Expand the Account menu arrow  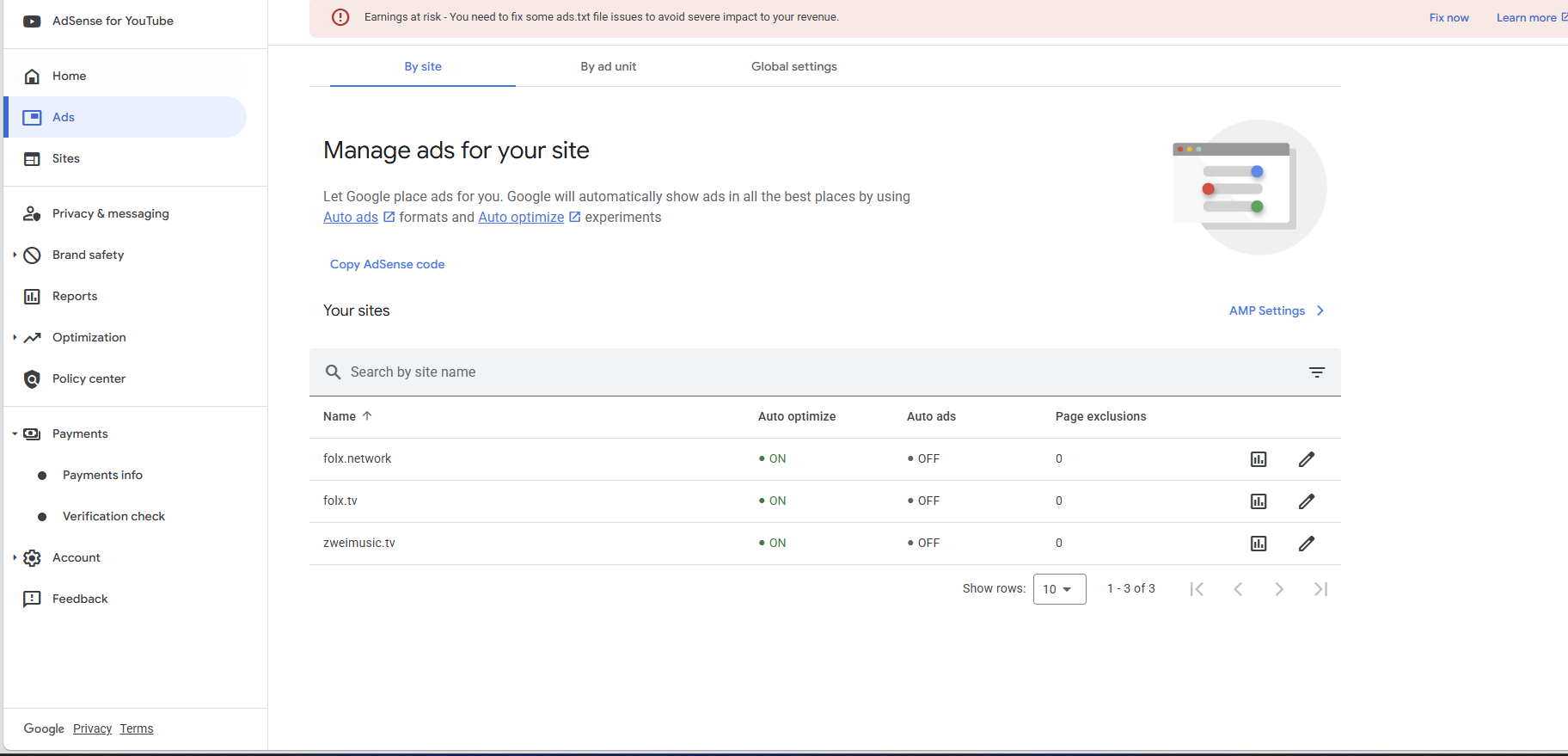(x=15, y=558)
